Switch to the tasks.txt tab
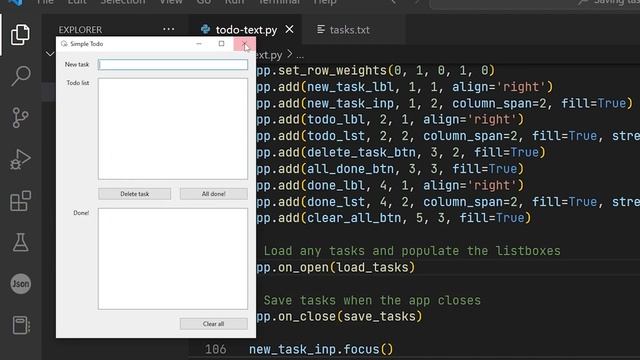The image size is (640, 360). click(x=349, y=30)
